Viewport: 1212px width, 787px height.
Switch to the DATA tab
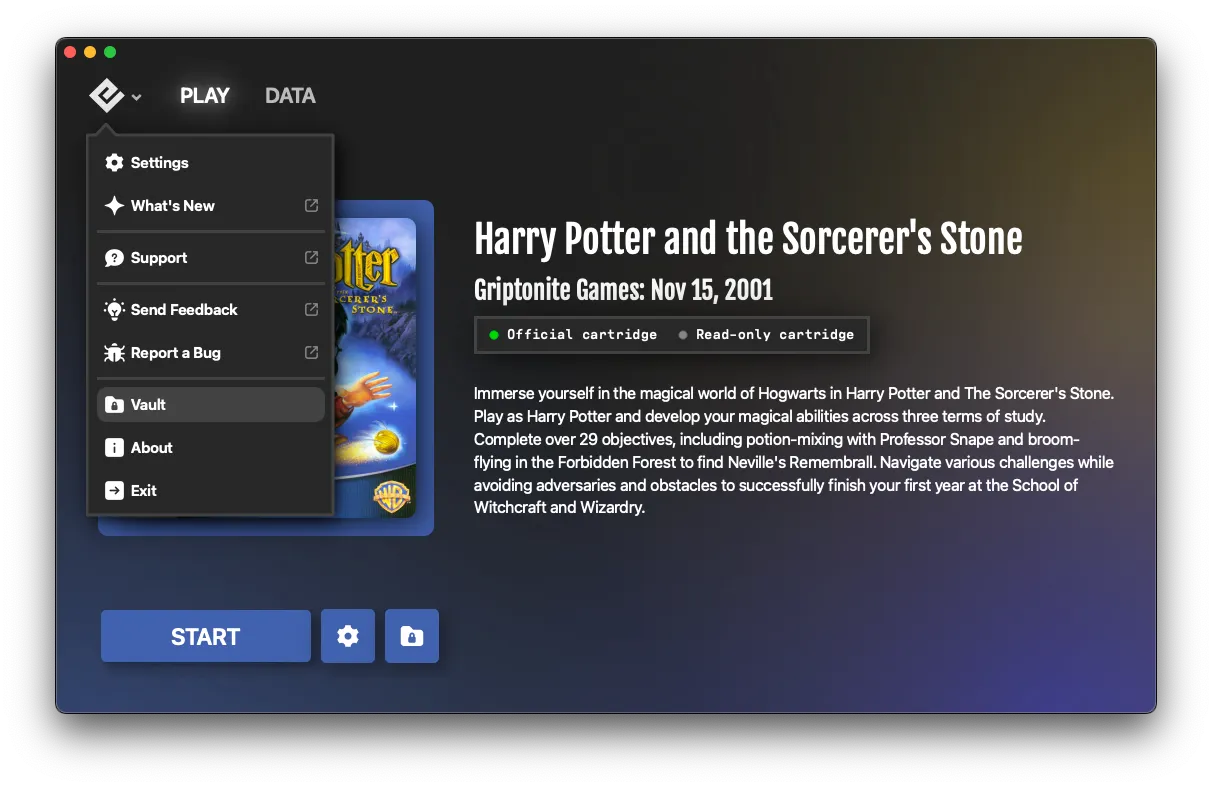pyautogui.click(x=290, y=95)
